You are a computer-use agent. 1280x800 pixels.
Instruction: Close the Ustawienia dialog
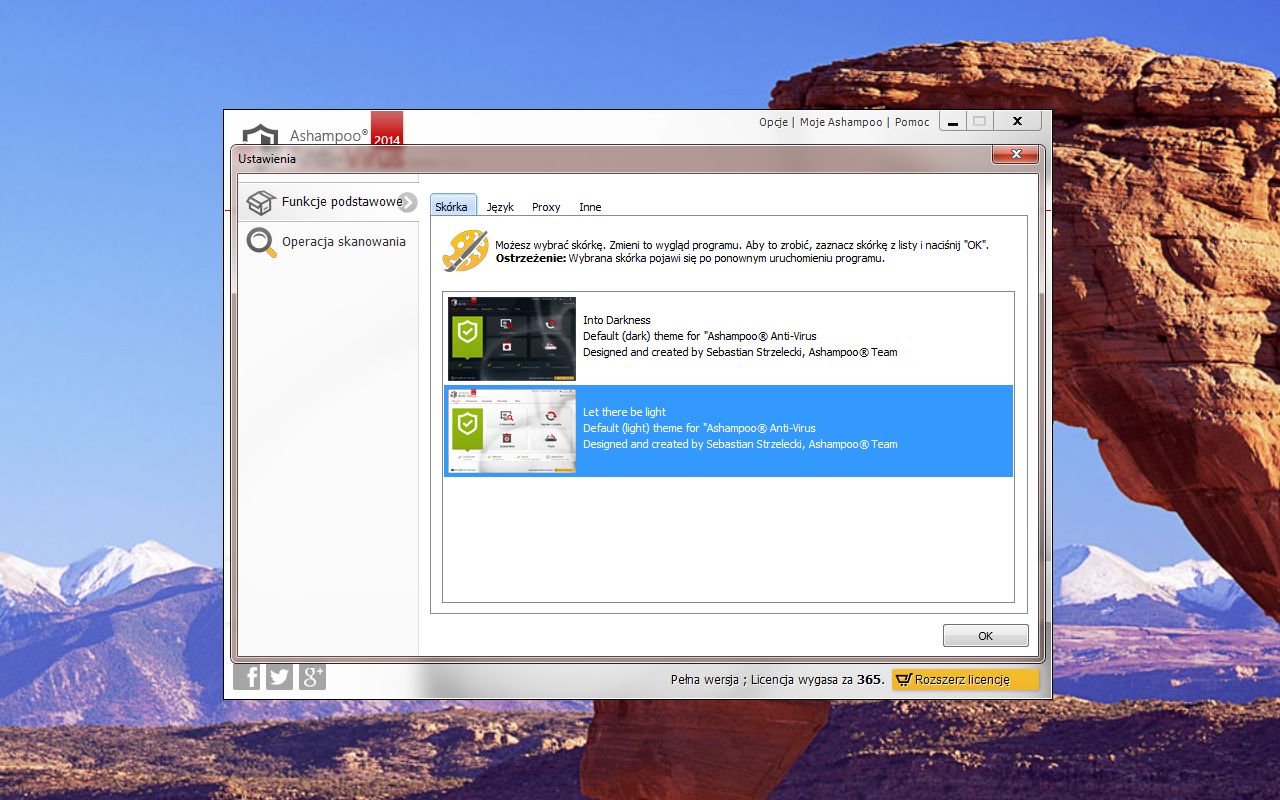coord(1016,154)
